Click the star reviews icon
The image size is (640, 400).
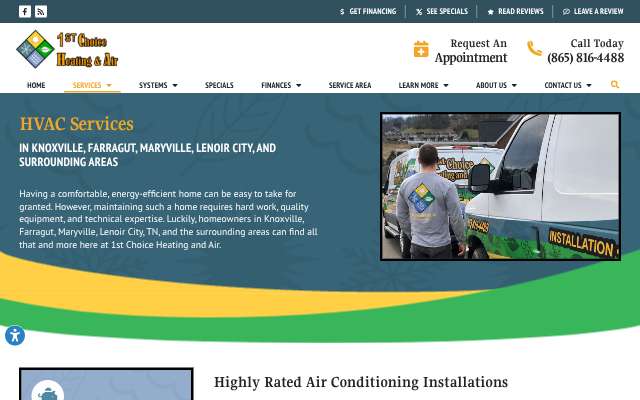click(x=491, y=12)
